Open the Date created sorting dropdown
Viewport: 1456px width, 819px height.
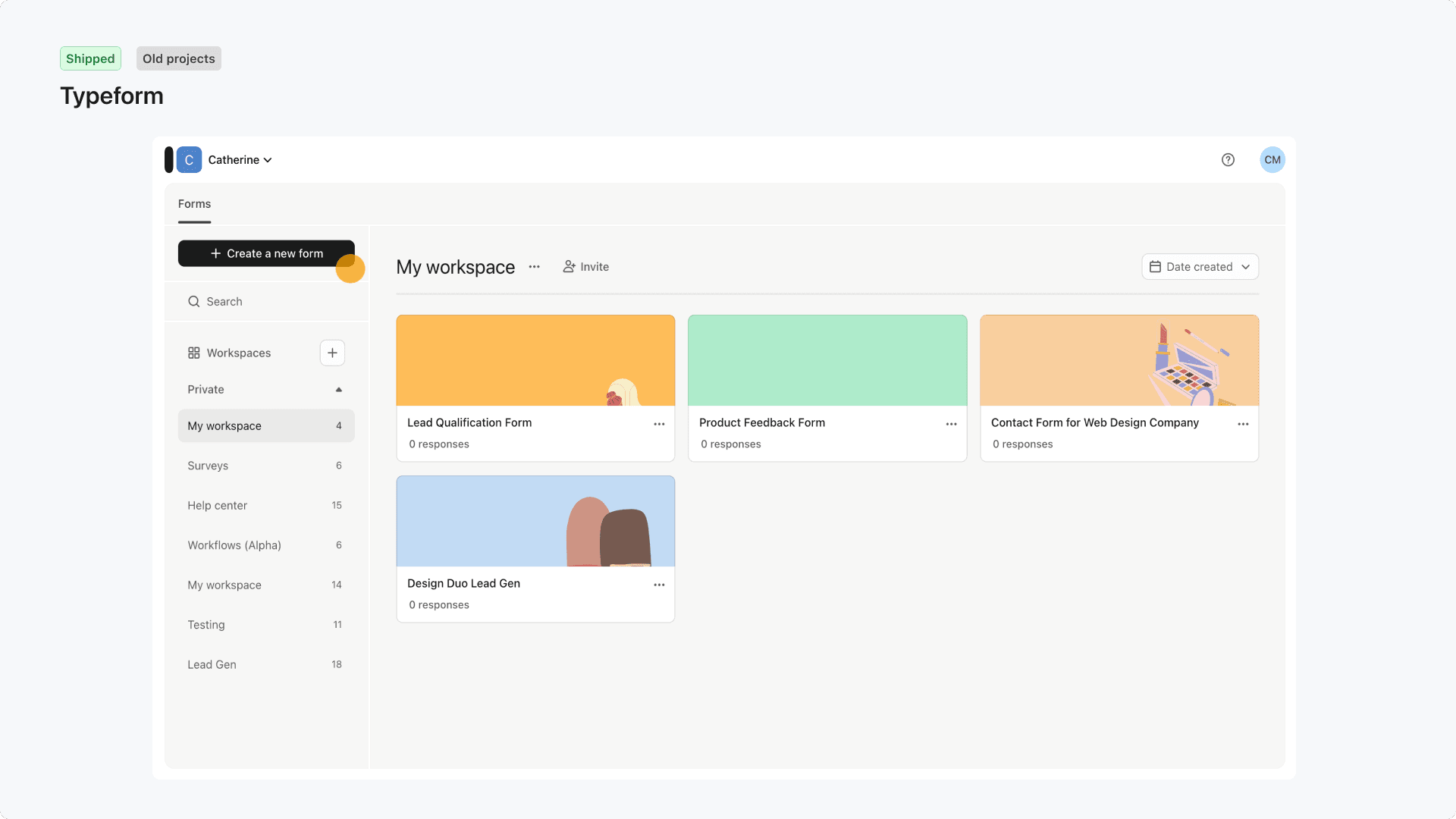tap(1200, 266)
